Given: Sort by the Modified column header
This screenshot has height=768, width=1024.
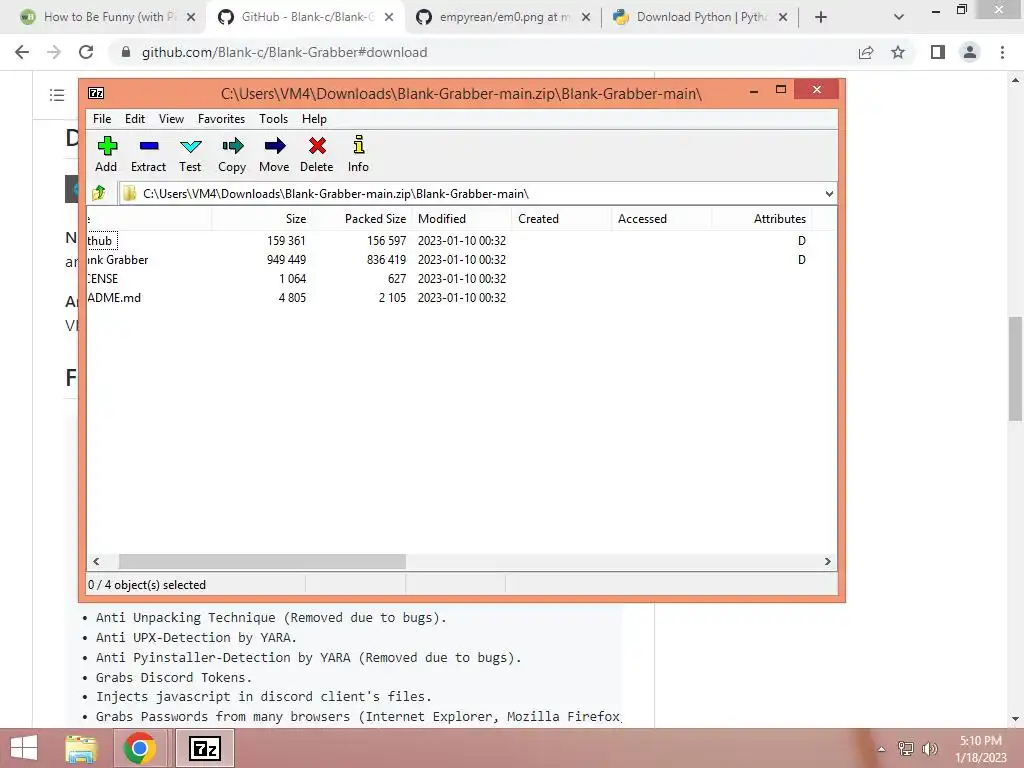Looking at the screenshot, I should pos(462,219).
